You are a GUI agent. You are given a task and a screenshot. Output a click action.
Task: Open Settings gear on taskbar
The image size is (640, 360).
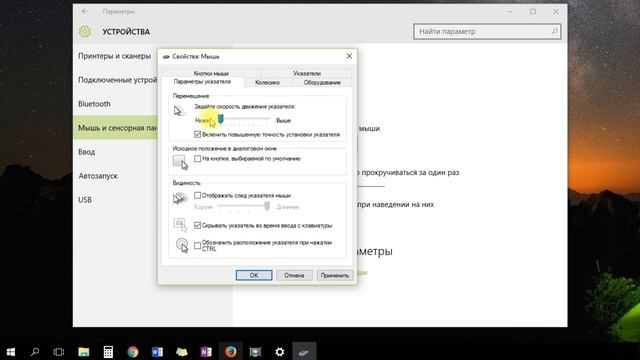click(x=280, y=351)
